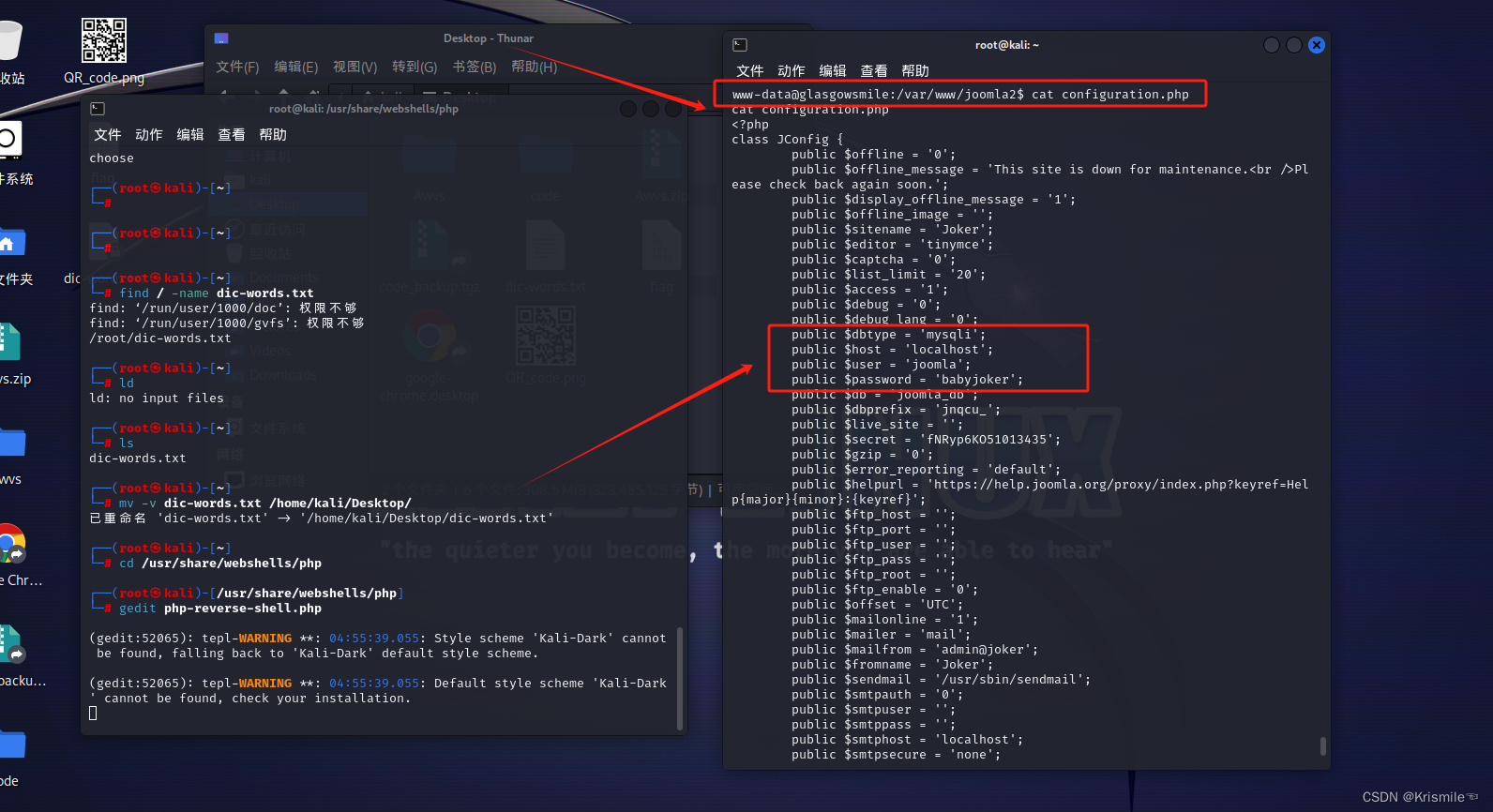This screenshot has height=812, width=1493.
Task: Click the $user = 'joomla' line
Action: [881, 365]
